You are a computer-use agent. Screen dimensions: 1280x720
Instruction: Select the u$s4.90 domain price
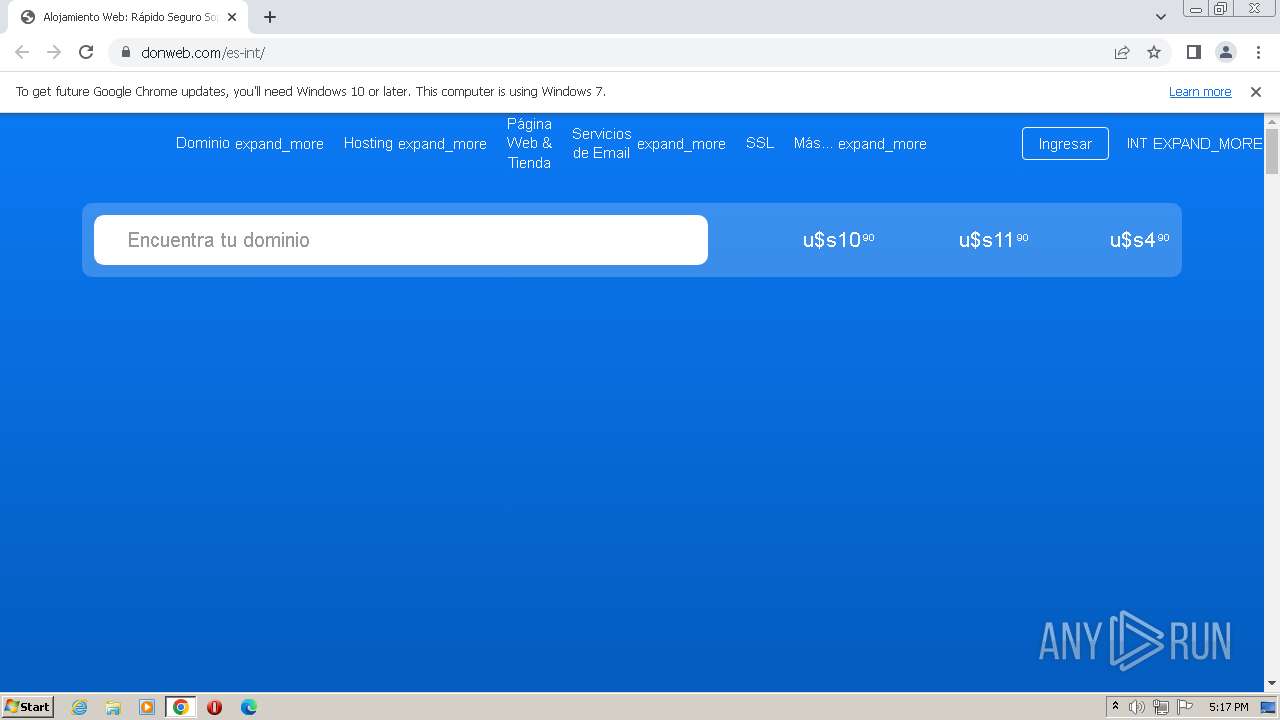(x=1139, y=240)
